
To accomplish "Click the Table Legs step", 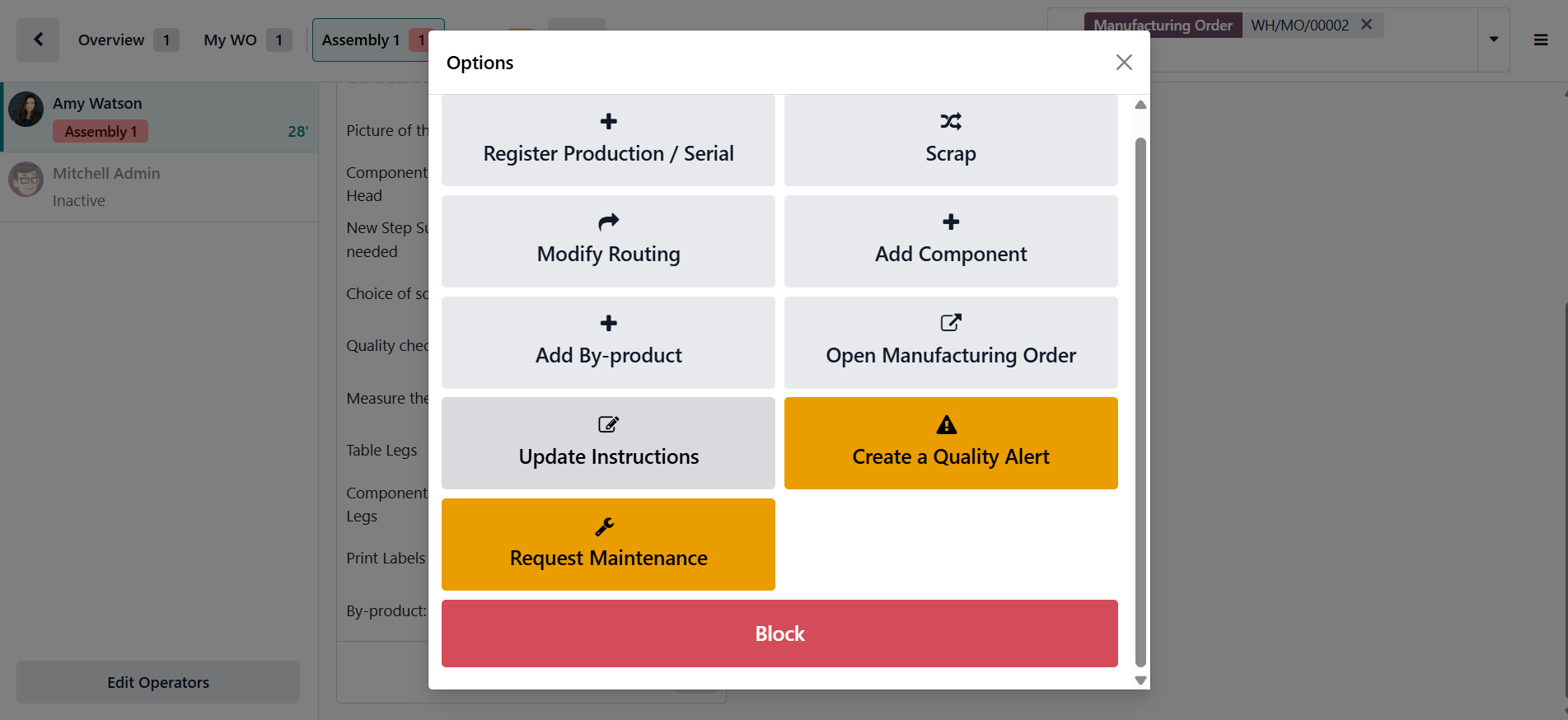I will [381, 451].
